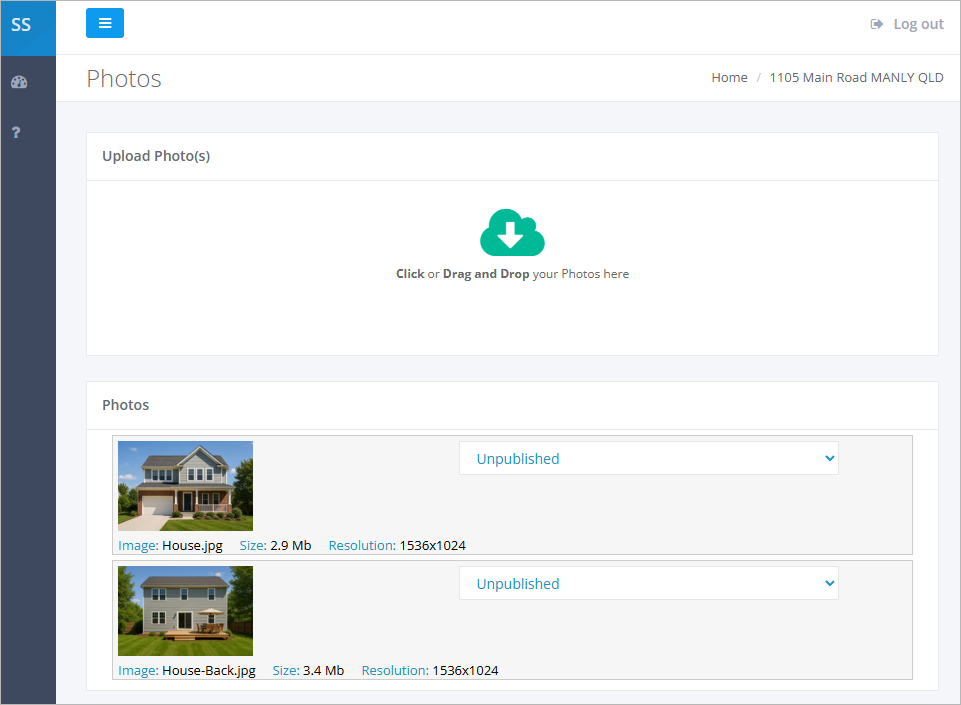Click the Photos panel header
Screen dimensions: 961x705
click(125, 405)
